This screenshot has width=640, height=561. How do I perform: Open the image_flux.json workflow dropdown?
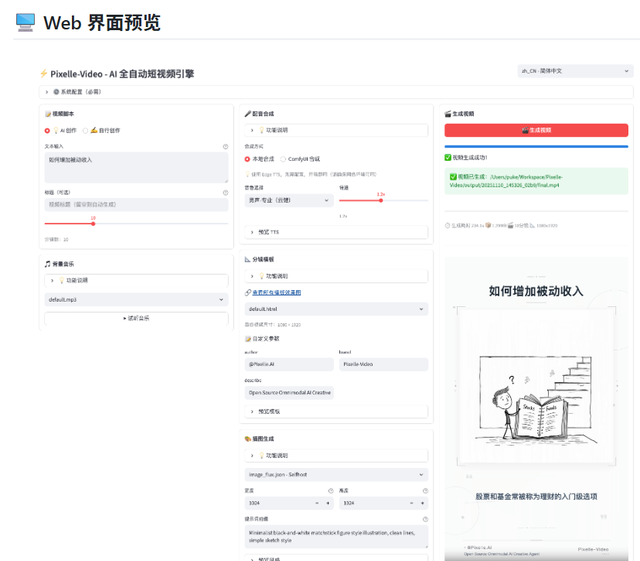[x=336, y=475]
